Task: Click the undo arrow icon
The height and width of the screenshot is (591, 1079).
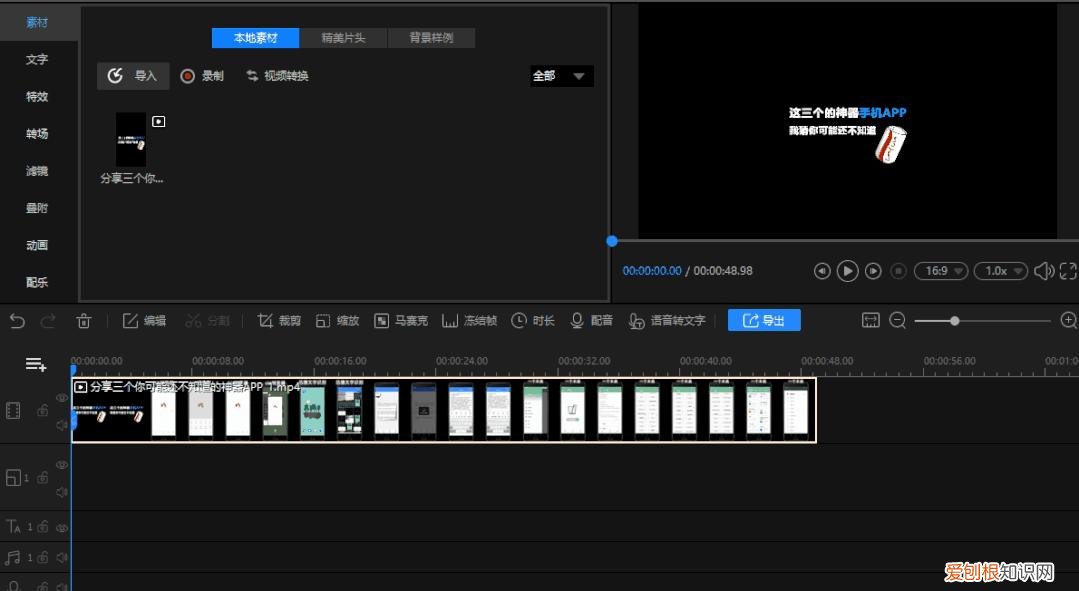Action: (x=18, y=320)
